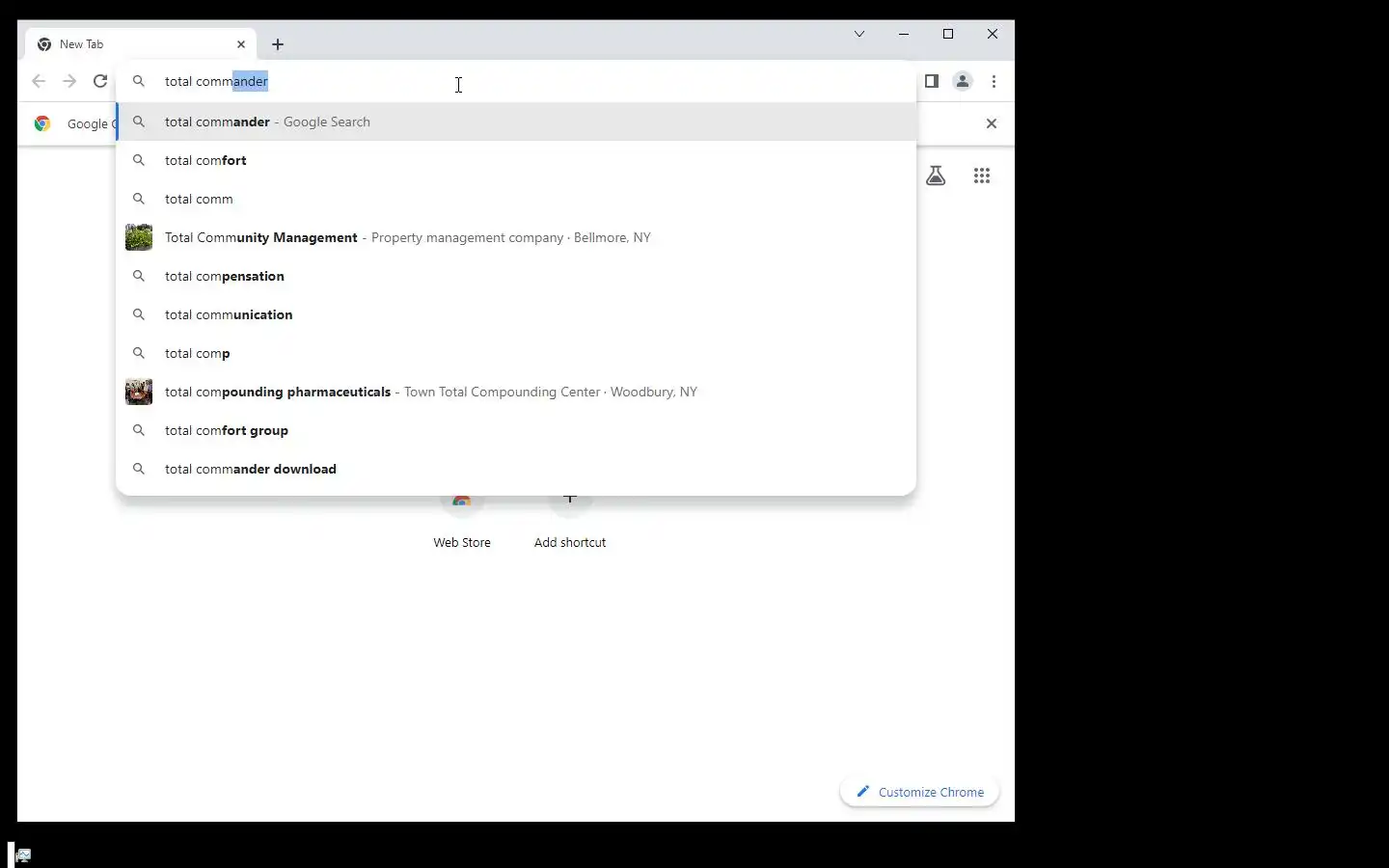Open a new tab with plus button
Screen dimensions: 1389x868
pos(278,44)
